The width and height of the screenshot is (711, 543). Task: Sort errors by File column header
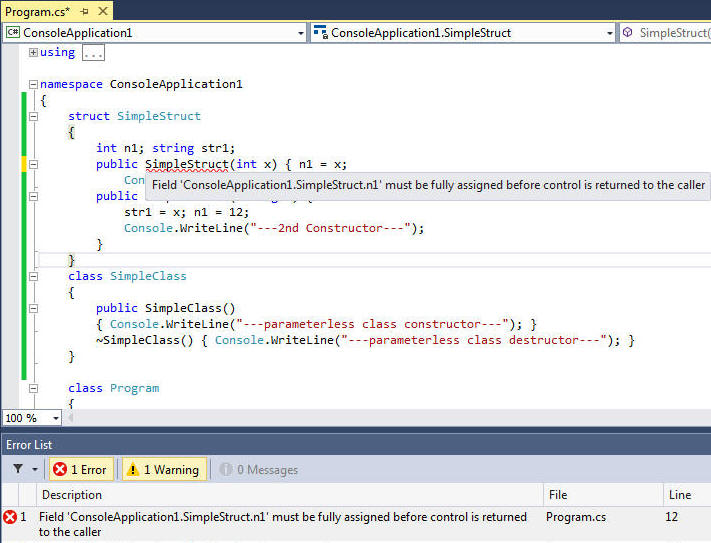[558, 495]
